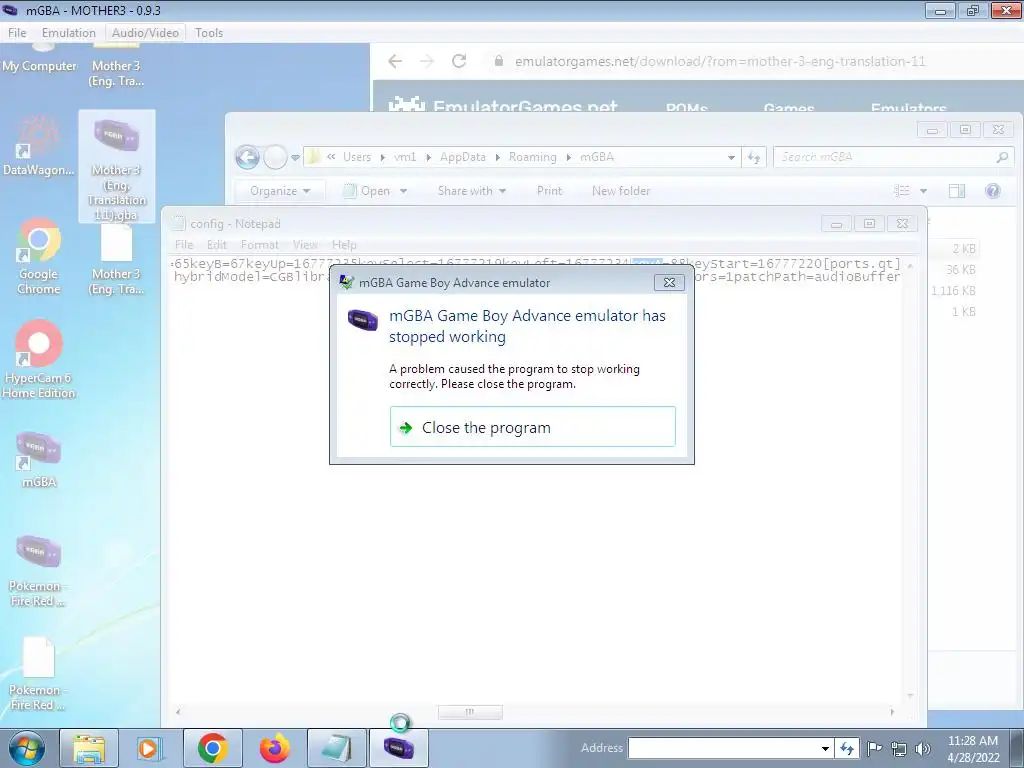Click the emulatorgames.net URL address bar
This screenshot has height=768, width=1024.
pyautogui.click(x=720, y=61)
